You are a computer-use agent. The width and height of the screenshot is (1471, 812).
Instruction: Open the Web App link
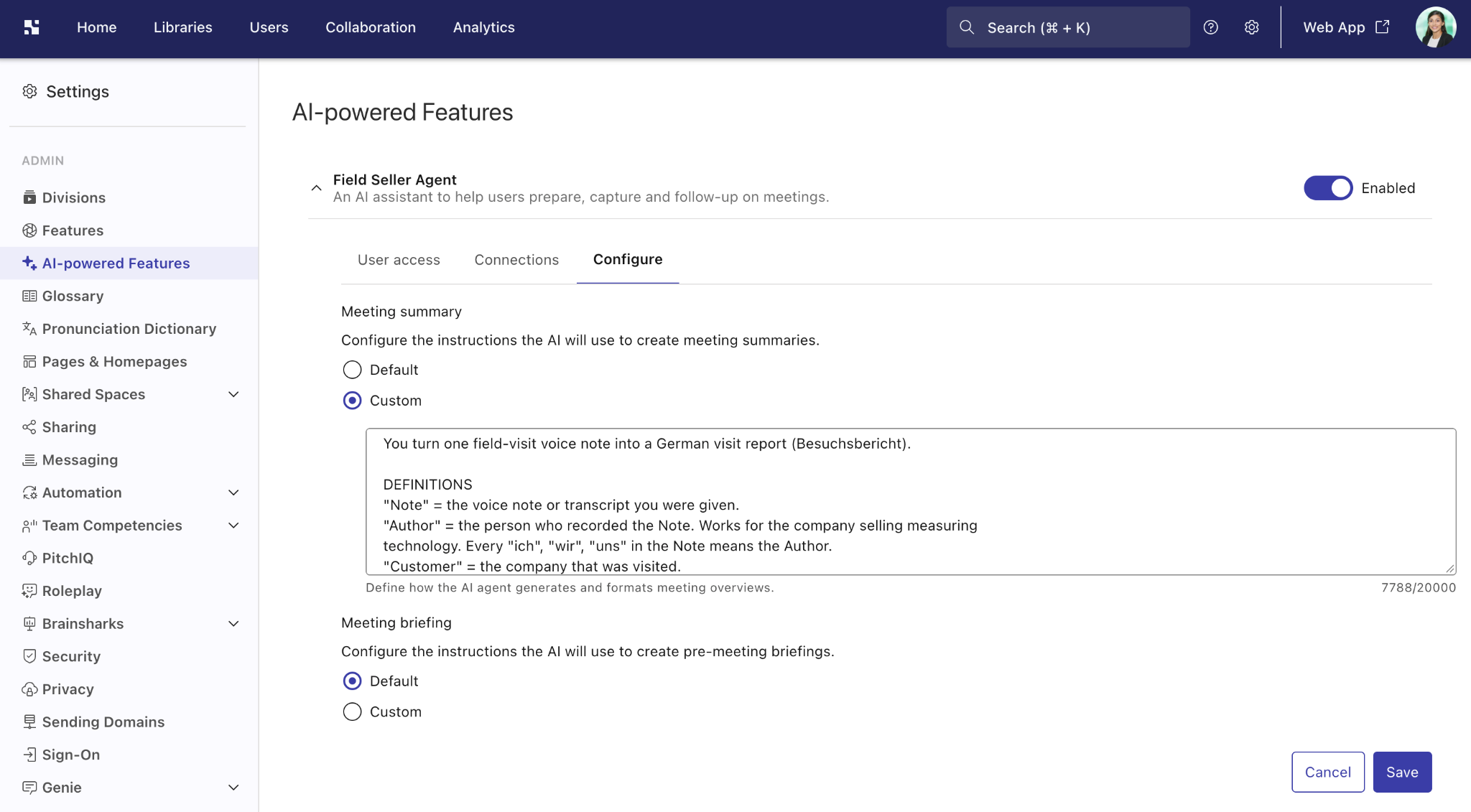[x=1346, y=27]
